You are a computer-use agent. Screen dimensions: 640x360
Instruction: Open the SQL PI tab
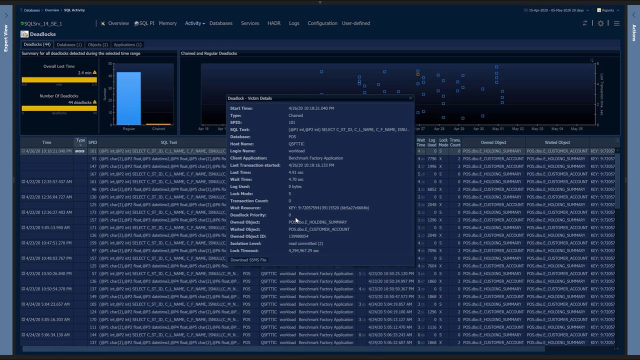click(147, 23)
